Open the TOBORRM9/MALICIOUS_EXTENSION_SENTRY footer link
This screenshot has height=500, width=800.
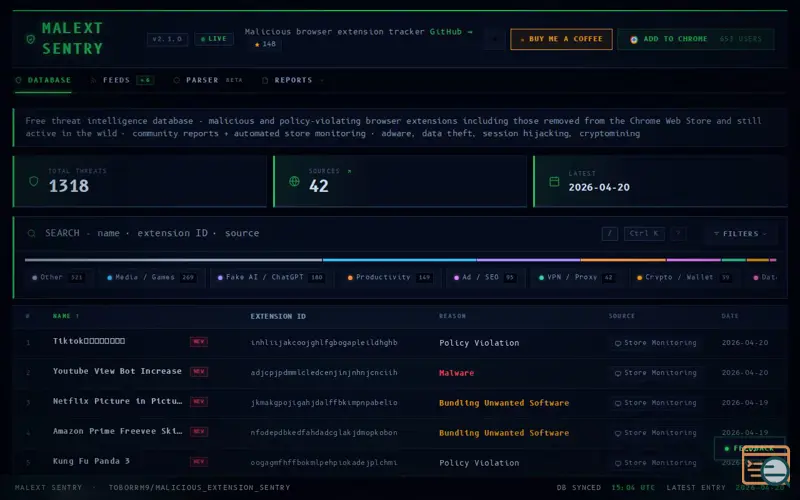click(199, 488)
